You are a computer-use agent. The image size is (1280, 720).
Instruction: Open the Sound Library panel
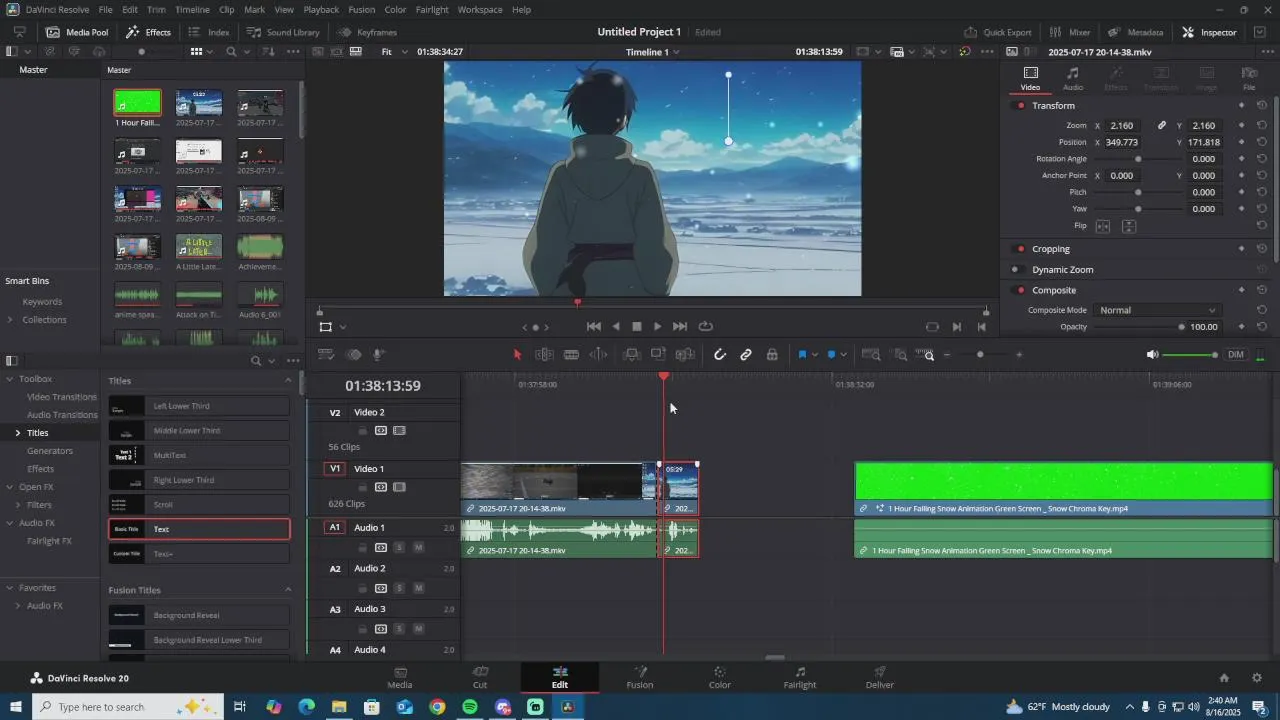tap(283, 32)
